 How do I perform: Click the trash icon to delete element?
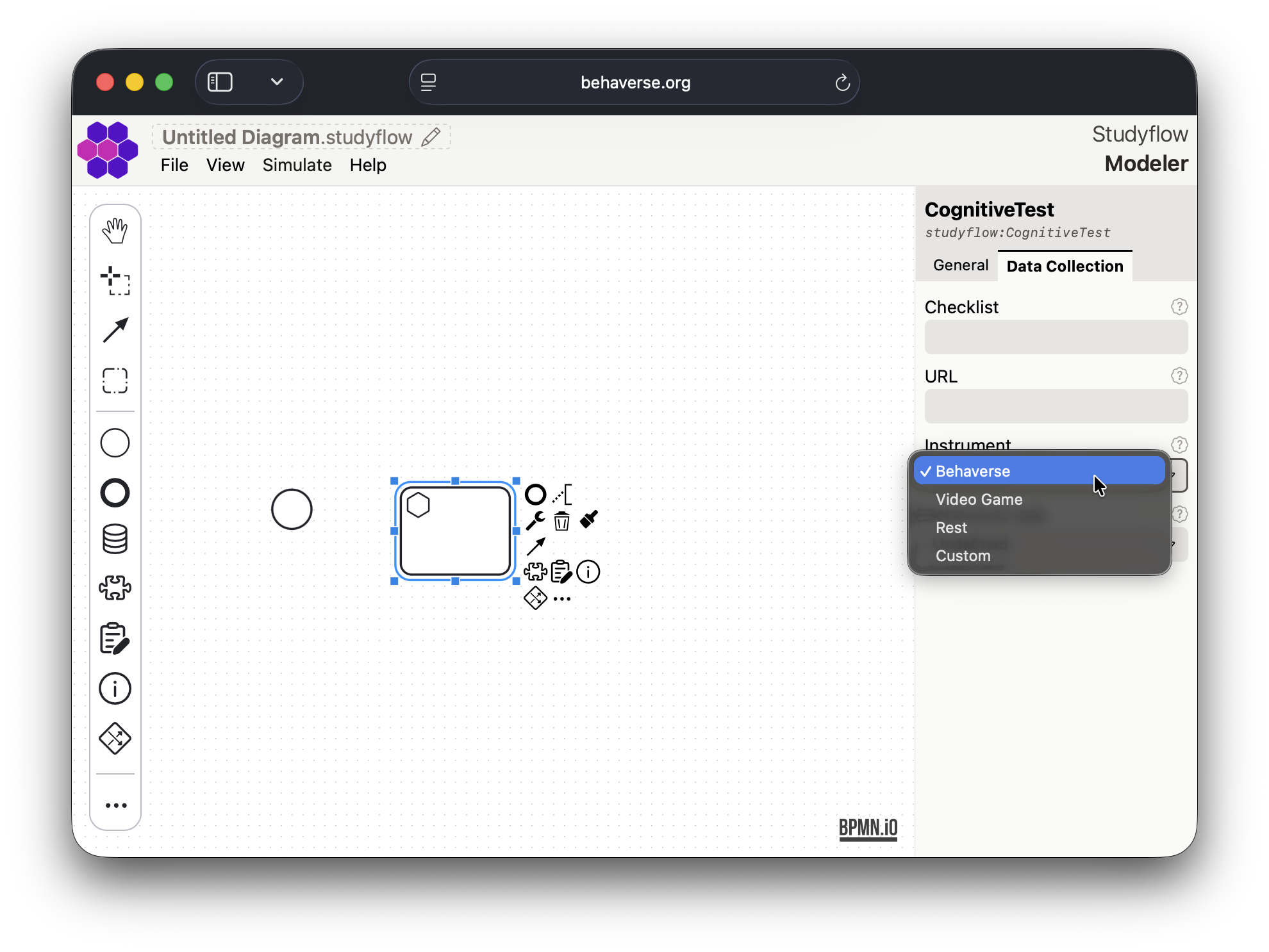click(x=562, y=521)
